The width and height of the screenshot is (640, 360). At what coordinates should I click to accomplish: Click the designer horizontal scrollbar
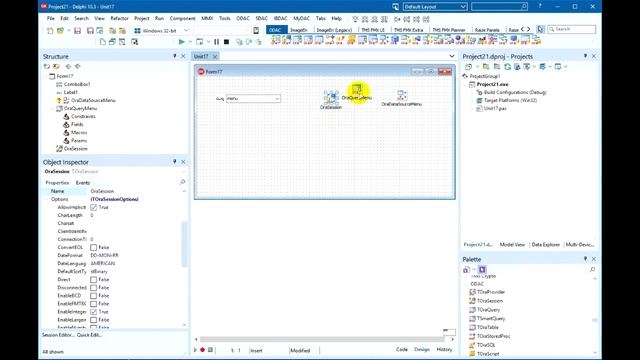[322, 339]
